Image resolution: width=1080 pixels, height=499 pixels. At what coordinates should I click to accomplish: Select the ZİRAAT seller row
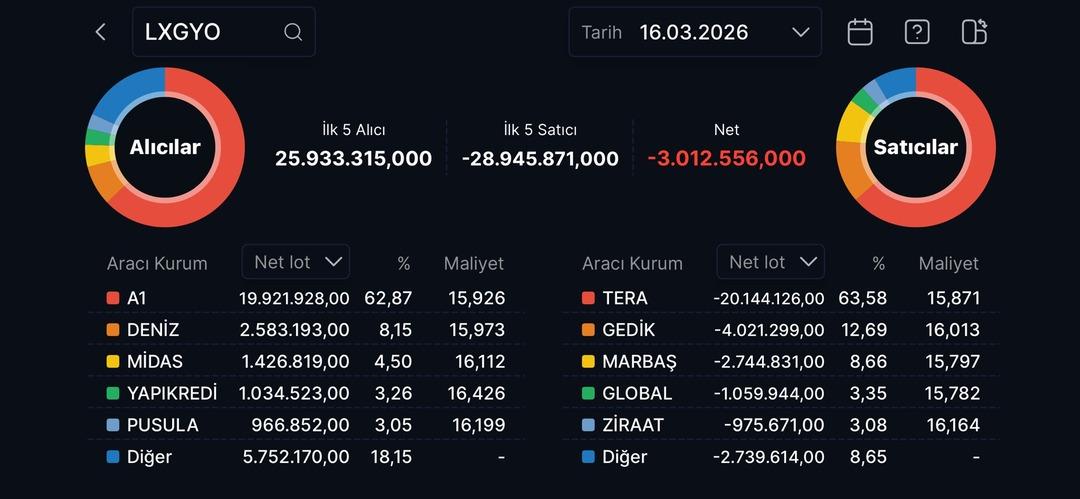tap(780, 425)
